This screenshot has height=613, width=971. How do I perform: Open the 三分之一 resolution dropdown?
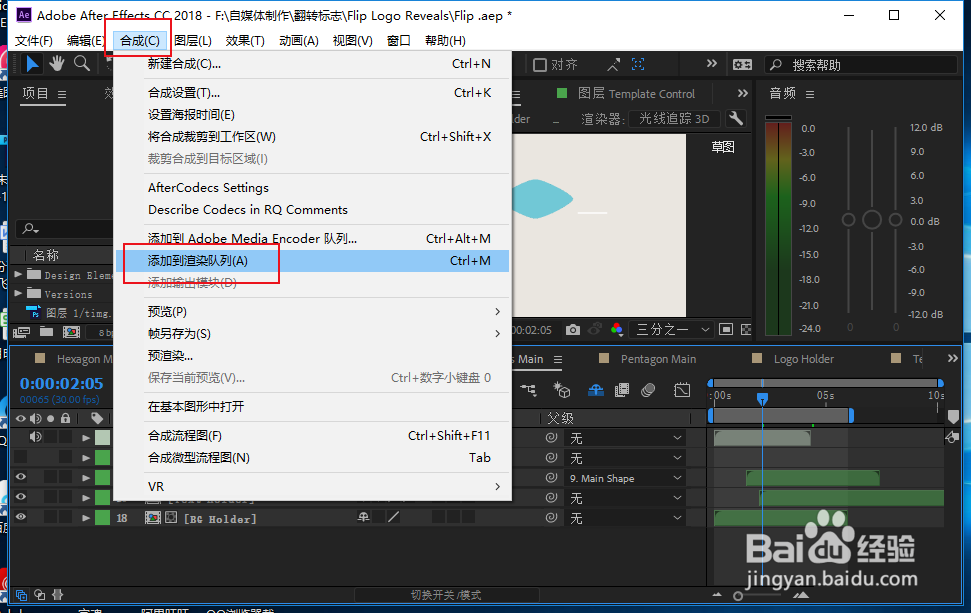point(671,329)
